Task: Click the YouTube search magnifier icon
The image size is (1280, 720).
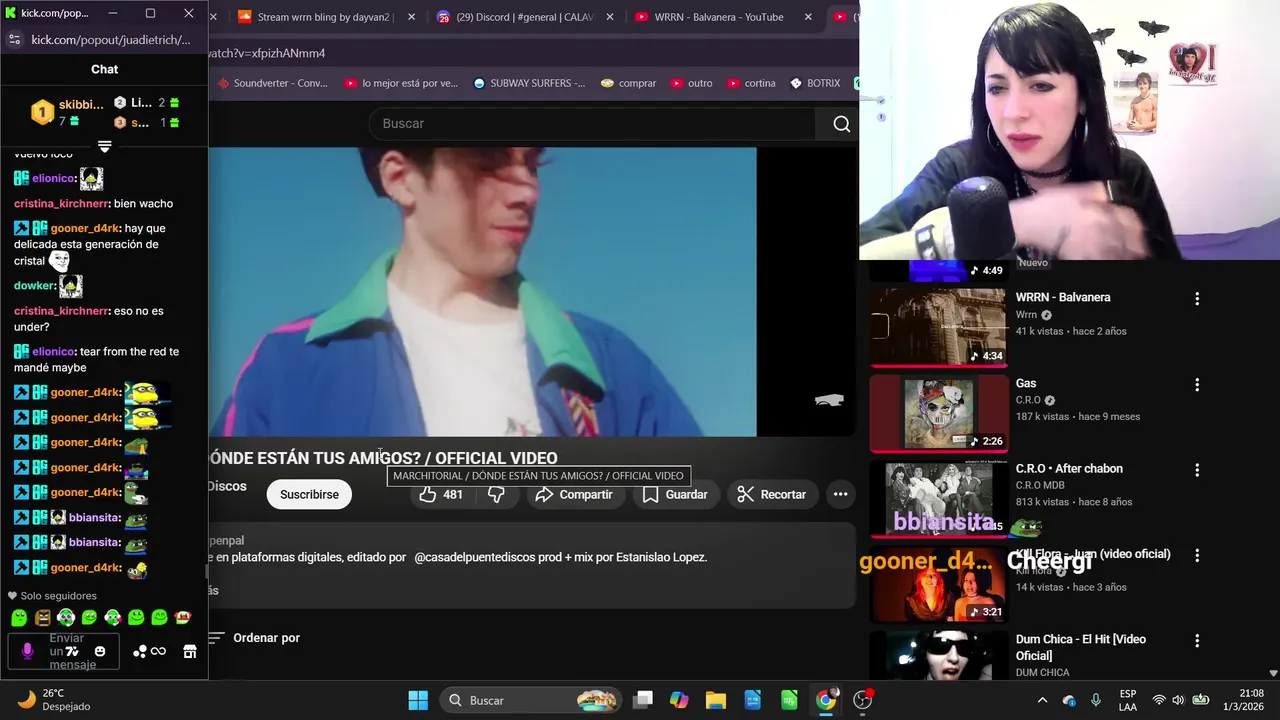Action: click(x=841, y=124)
